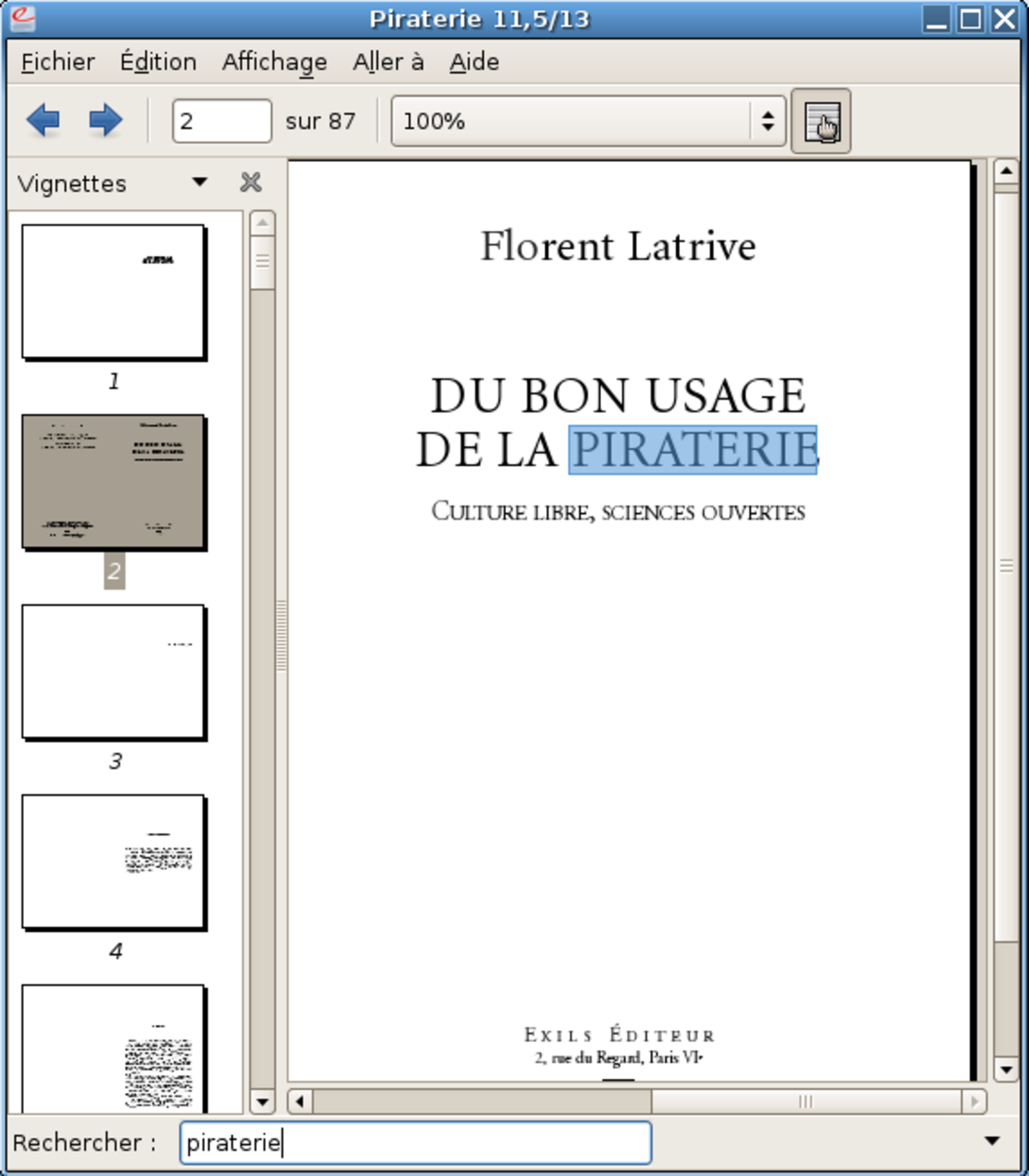Open the Fichier menu
1029x1176 pixels.
click(57, 62)
